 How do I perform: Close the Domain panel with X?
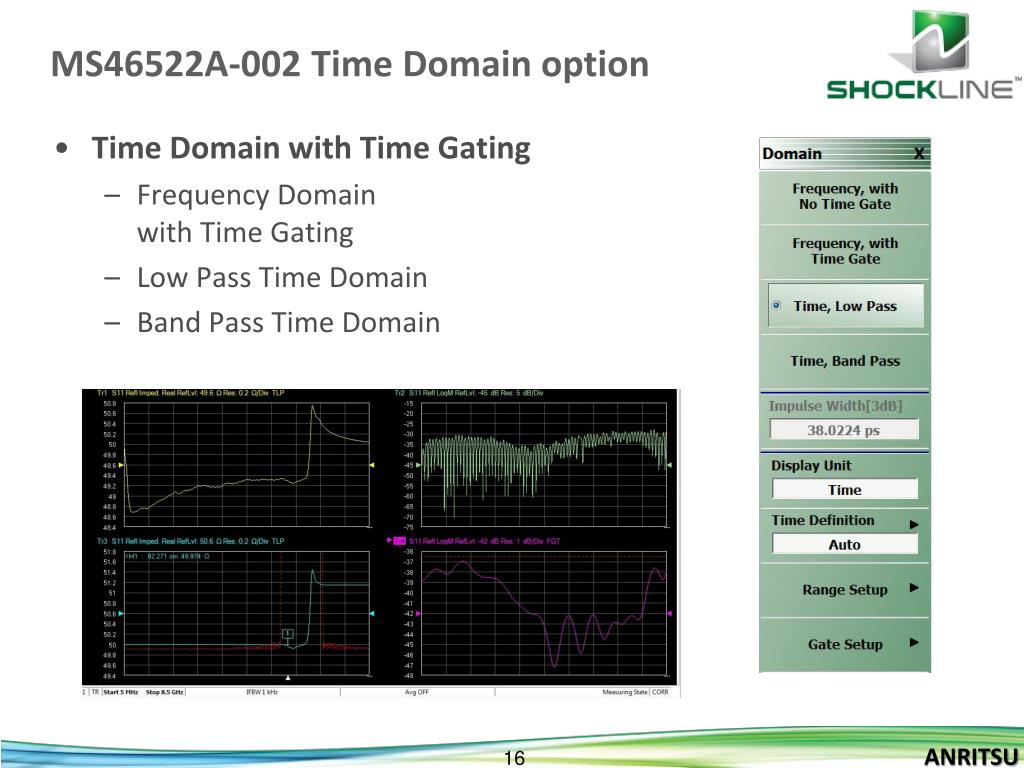pyautogui.click(x=918, y=153)
